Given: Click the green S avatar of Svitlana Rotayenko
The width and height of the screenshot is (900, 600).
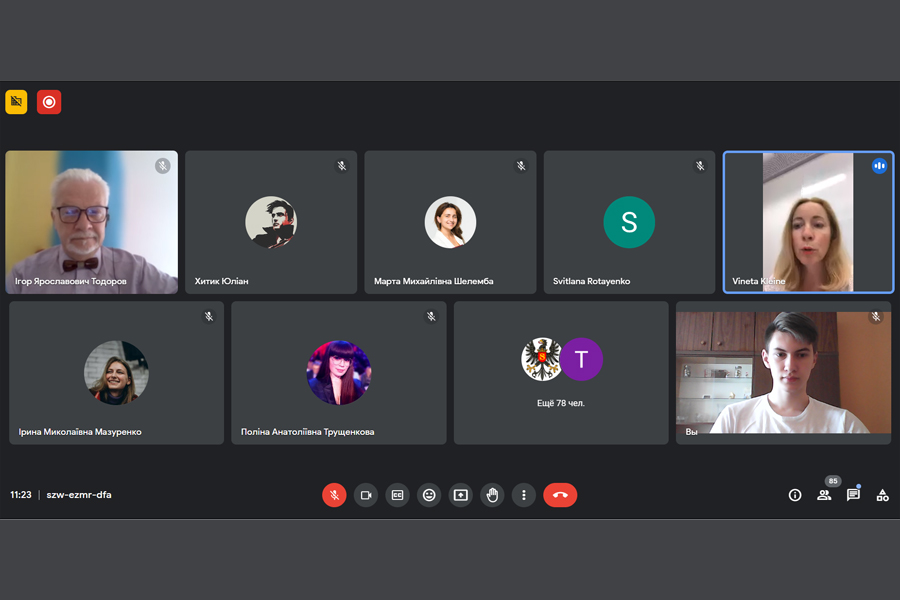Looking at the screenshot, I should coord(629,222).
